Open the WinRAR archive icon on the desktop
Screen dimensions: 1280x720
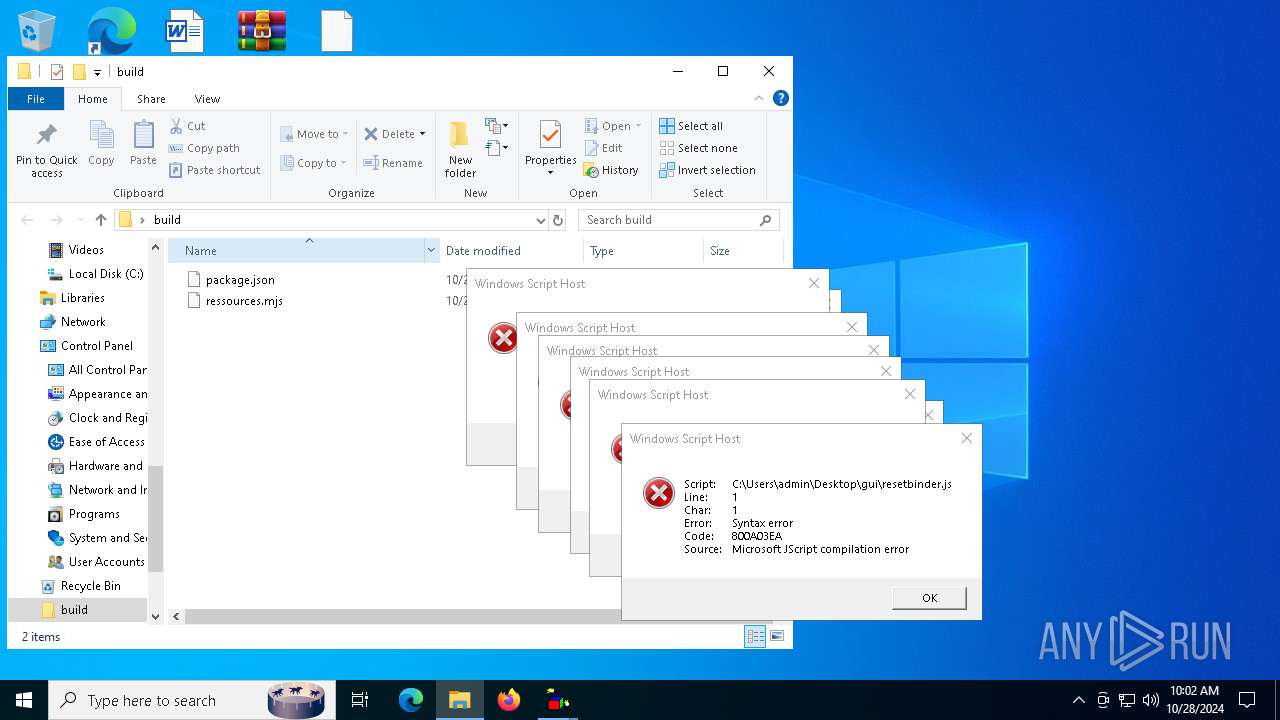point(262,30)
